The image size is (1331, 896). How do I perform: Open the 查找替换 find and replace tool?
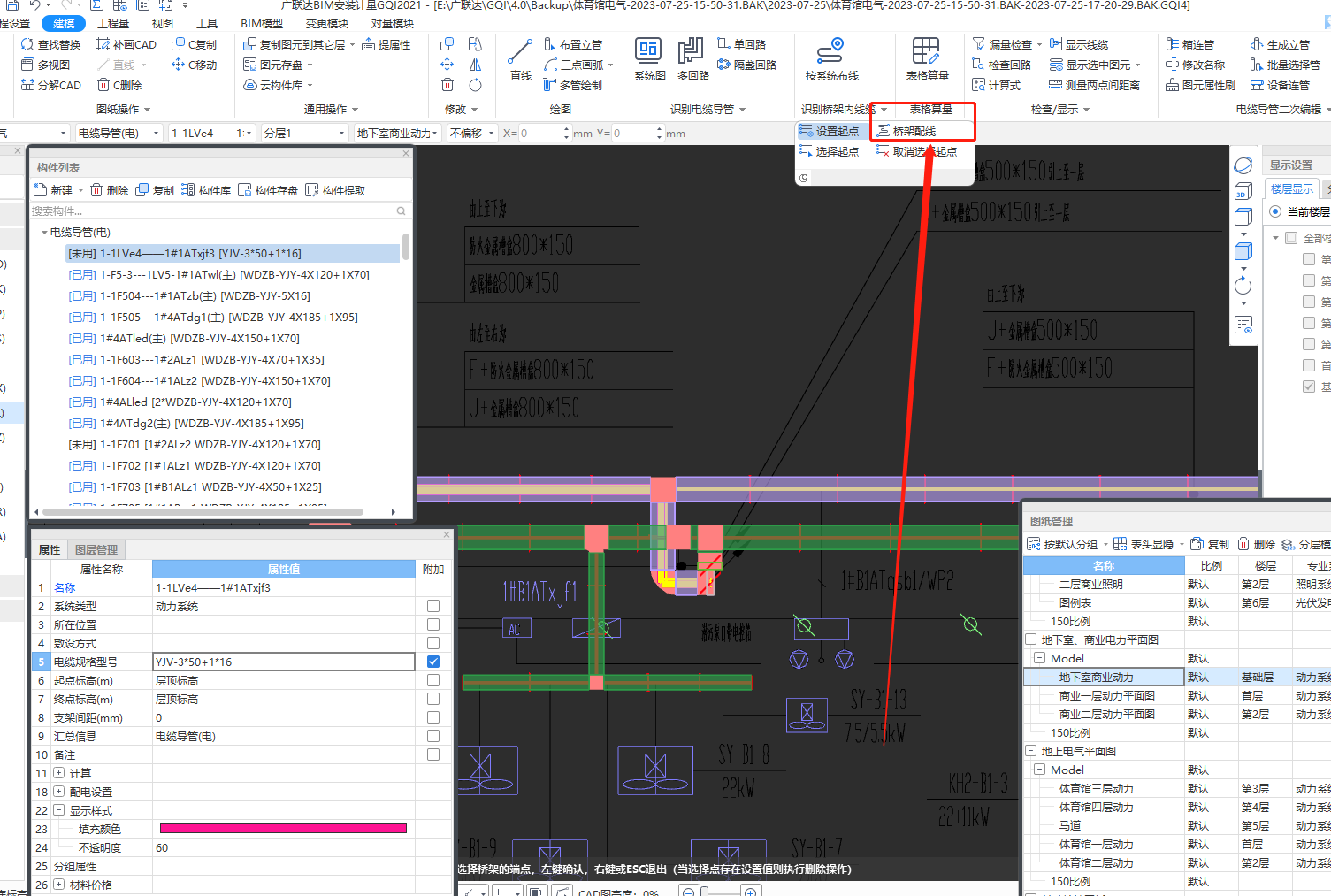[51, 44]
